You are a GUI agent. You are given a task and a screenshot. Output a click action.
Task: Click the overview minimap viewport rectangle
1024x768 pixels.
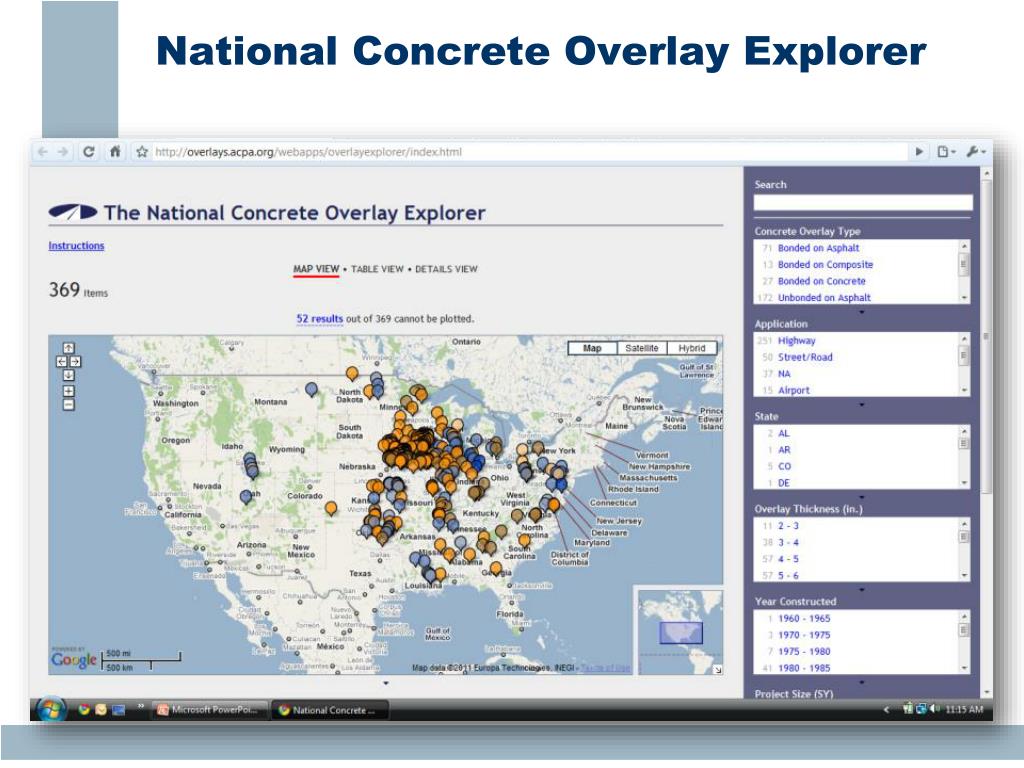tap(681, 633)
